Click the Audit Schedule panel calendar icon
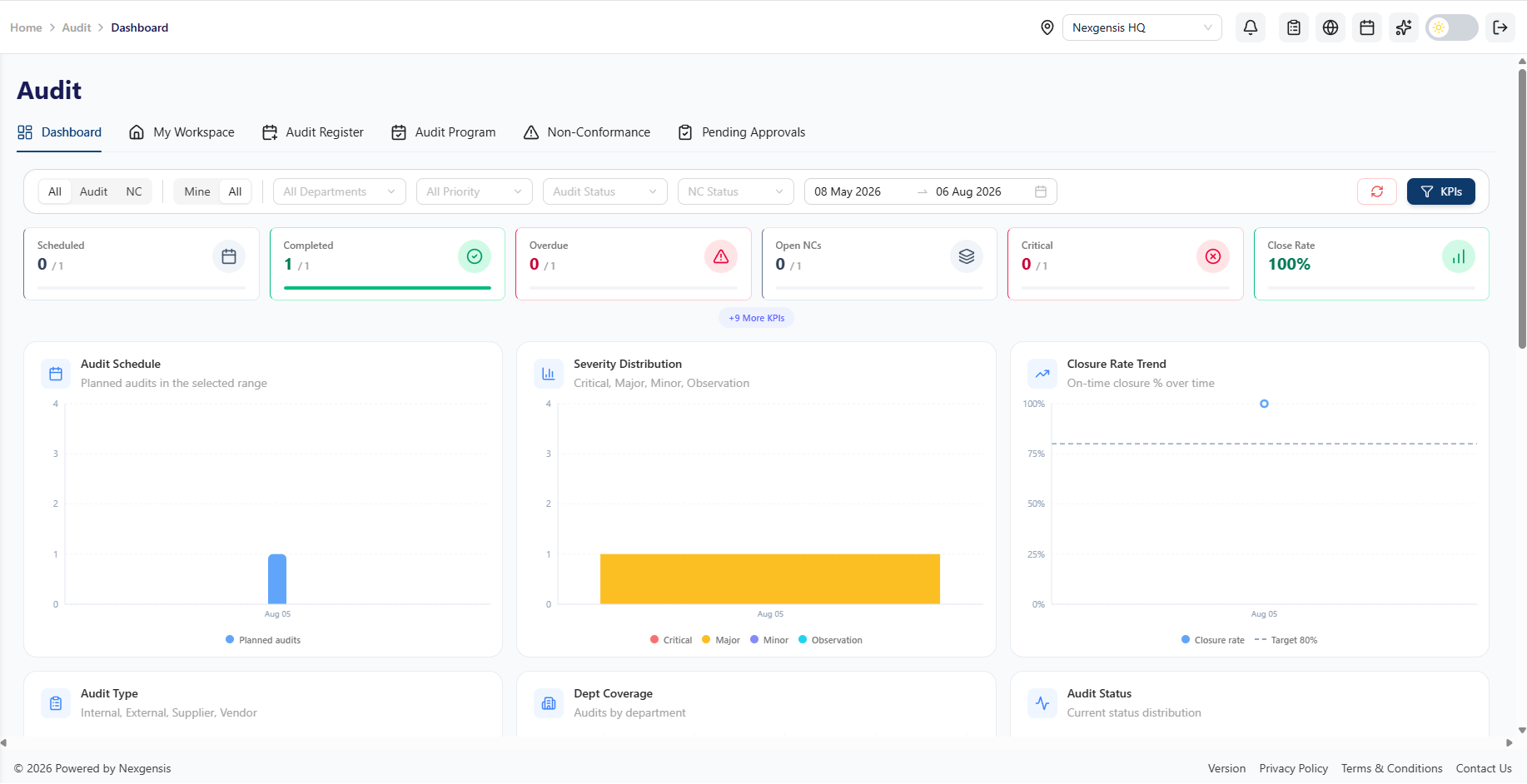Screen dimensions: 1527x784 pos(56,374)
